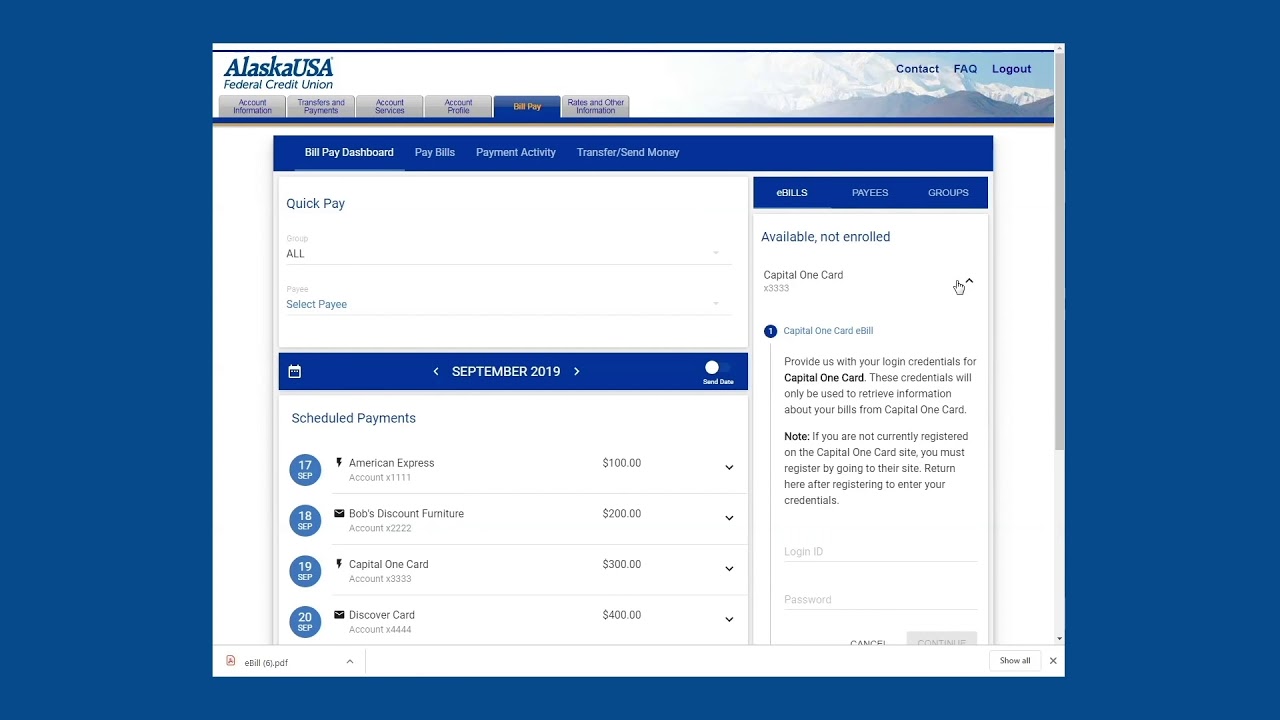The height and width of the screenshot is (720, 1280).
Task: Click the calendar icon beside the month bar
Action: (x=294, y=371)
